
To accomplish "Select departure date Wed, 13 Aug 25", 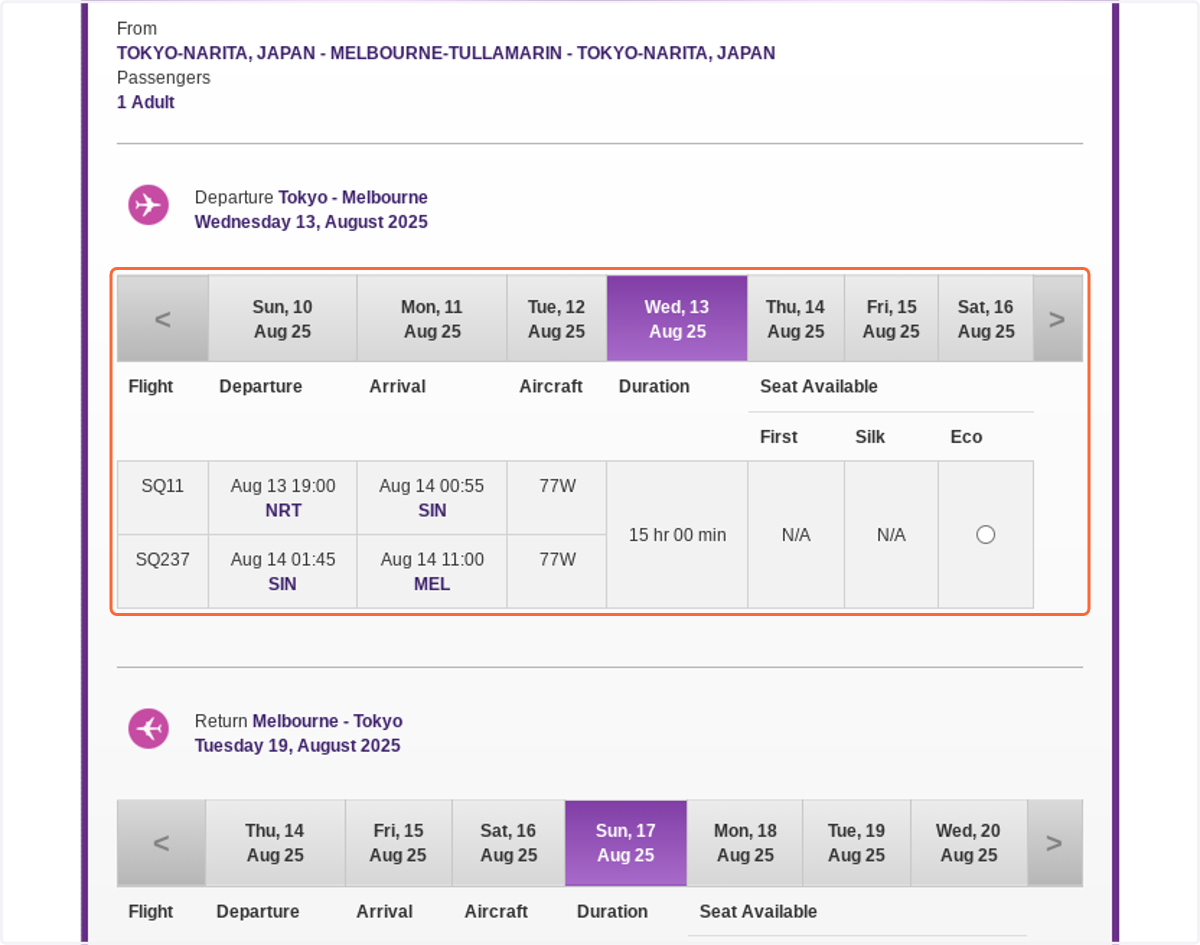I will point(677,319).
